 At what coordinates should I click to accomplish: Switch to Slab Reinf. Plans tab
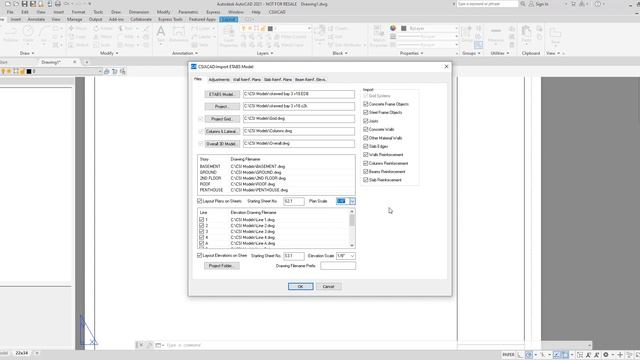coord(278,80)
